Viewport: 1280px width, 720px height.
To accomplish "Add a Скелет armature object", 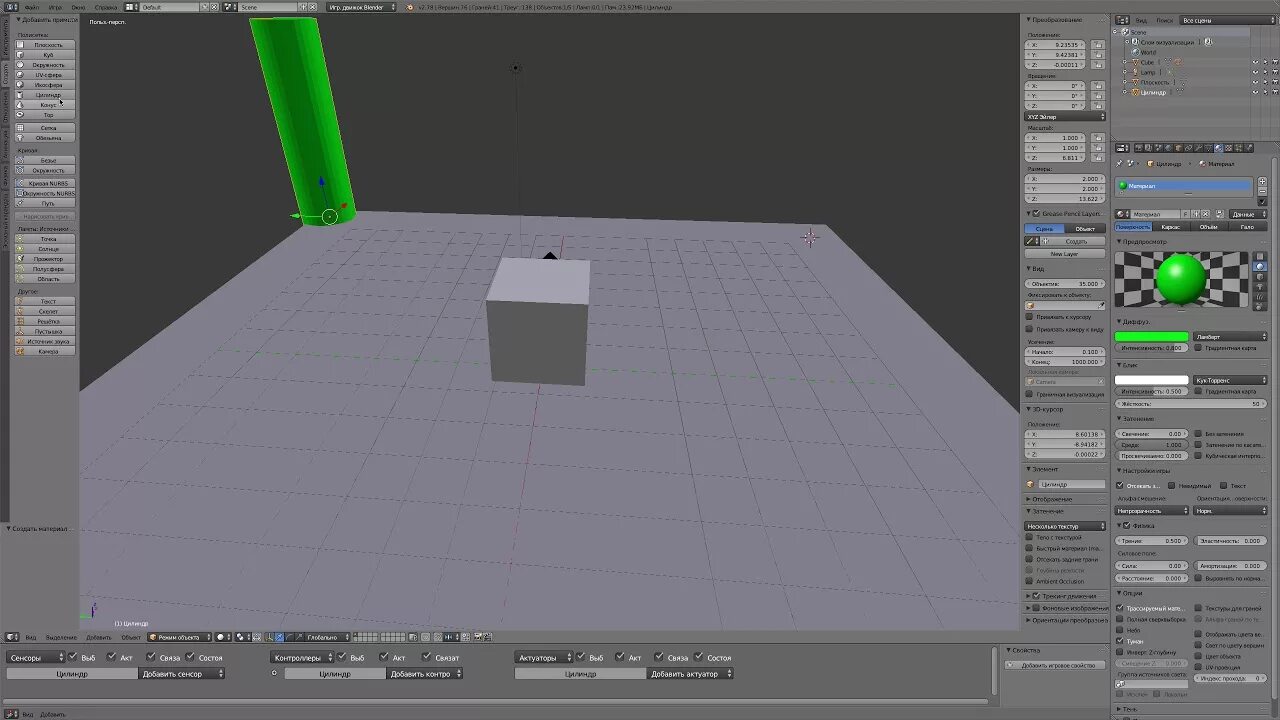I will (x=45, y=311).
